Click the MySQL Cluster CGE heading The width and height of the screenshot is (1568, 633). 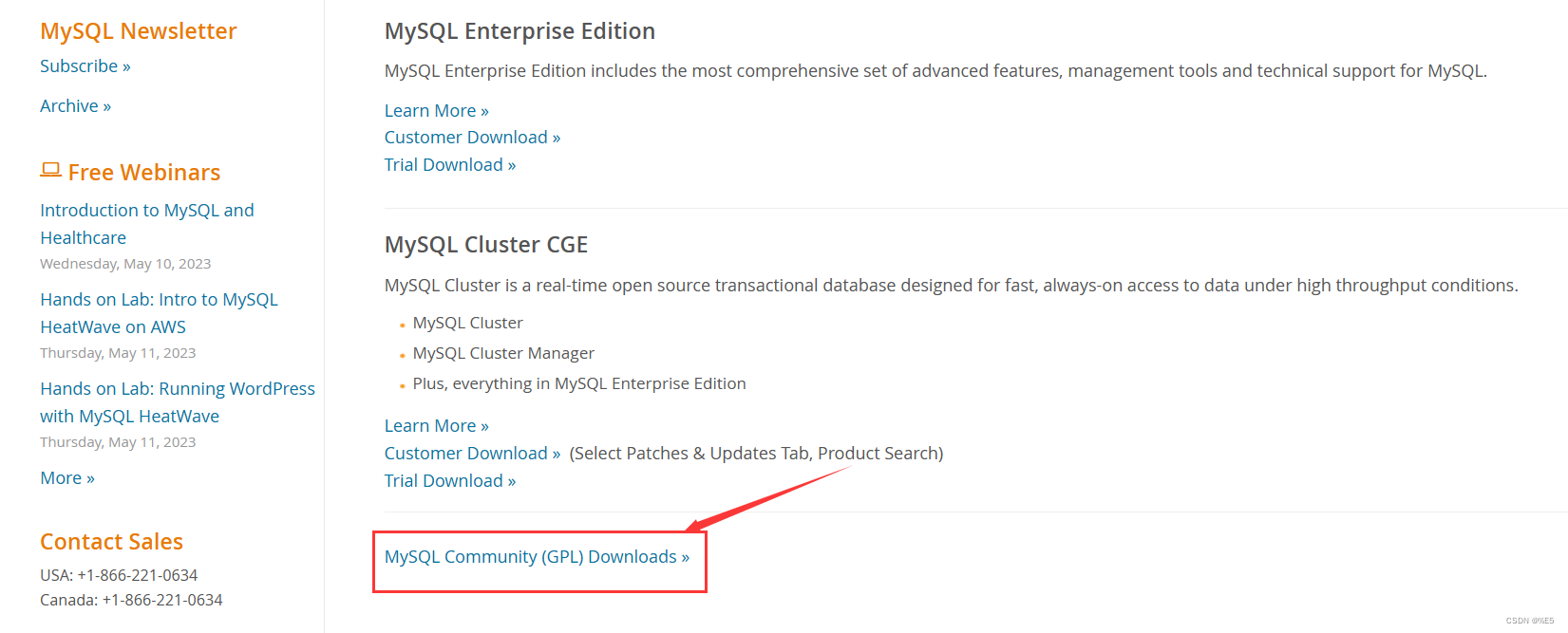pos(486,245)
